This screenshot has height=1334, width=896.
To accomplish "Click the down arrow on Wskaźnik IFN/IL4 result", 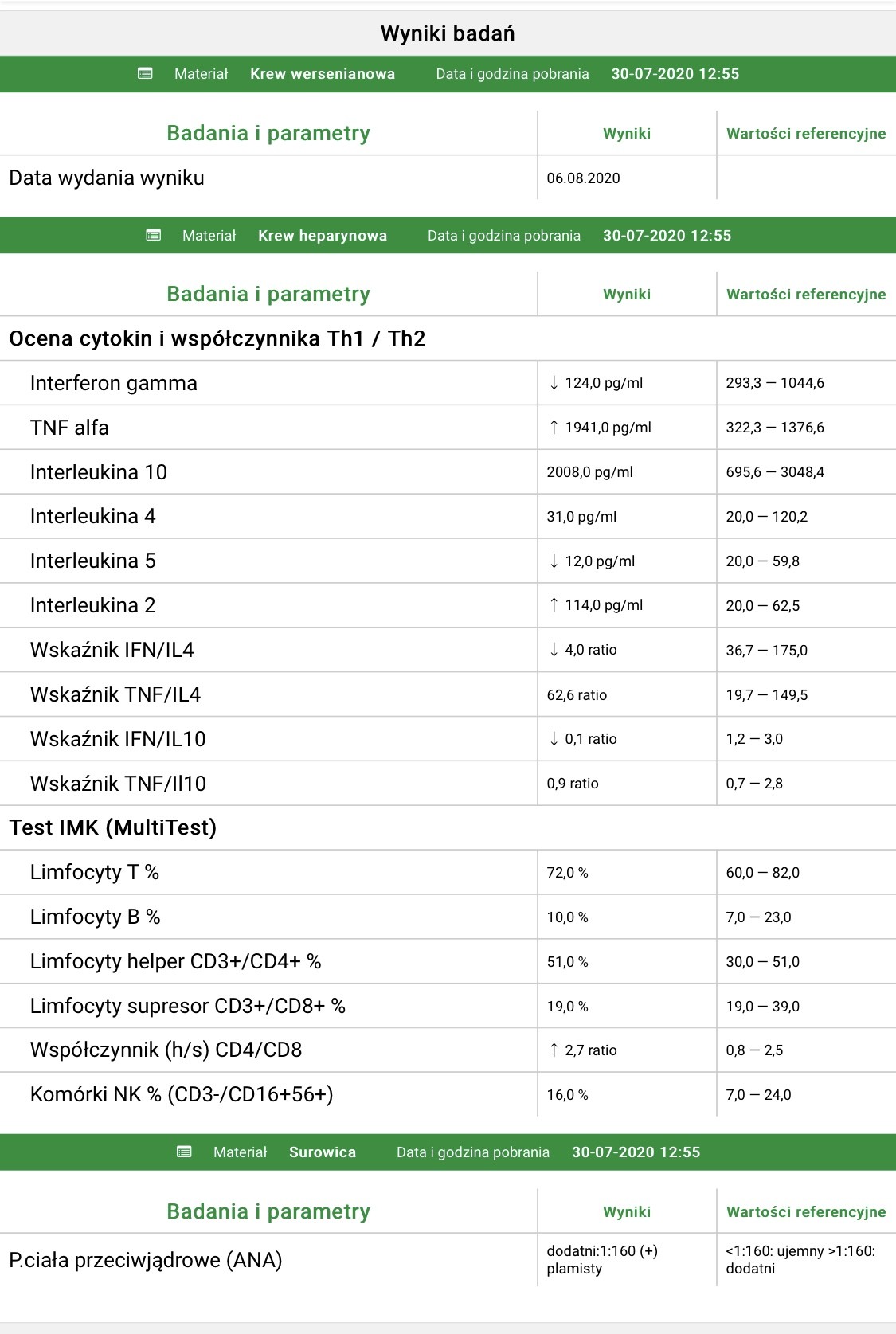I will point(554,650).
